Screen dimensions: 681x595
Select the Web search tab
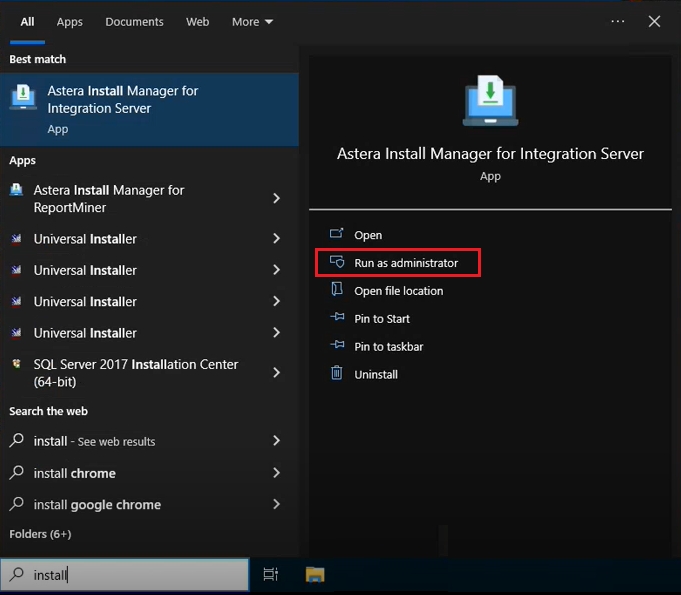pyautogui.click(x=198, y=21)
